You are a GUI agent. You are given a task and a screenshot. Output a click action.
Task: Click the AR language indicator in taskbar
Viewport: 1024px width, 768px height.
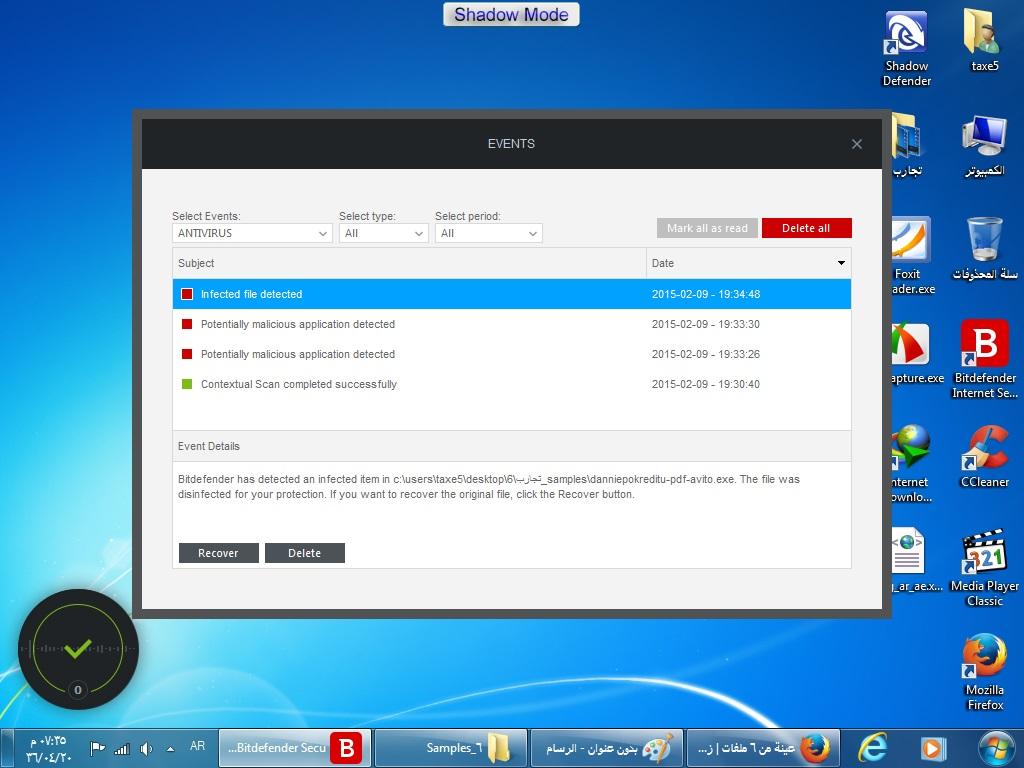click(x=197, y=746)
